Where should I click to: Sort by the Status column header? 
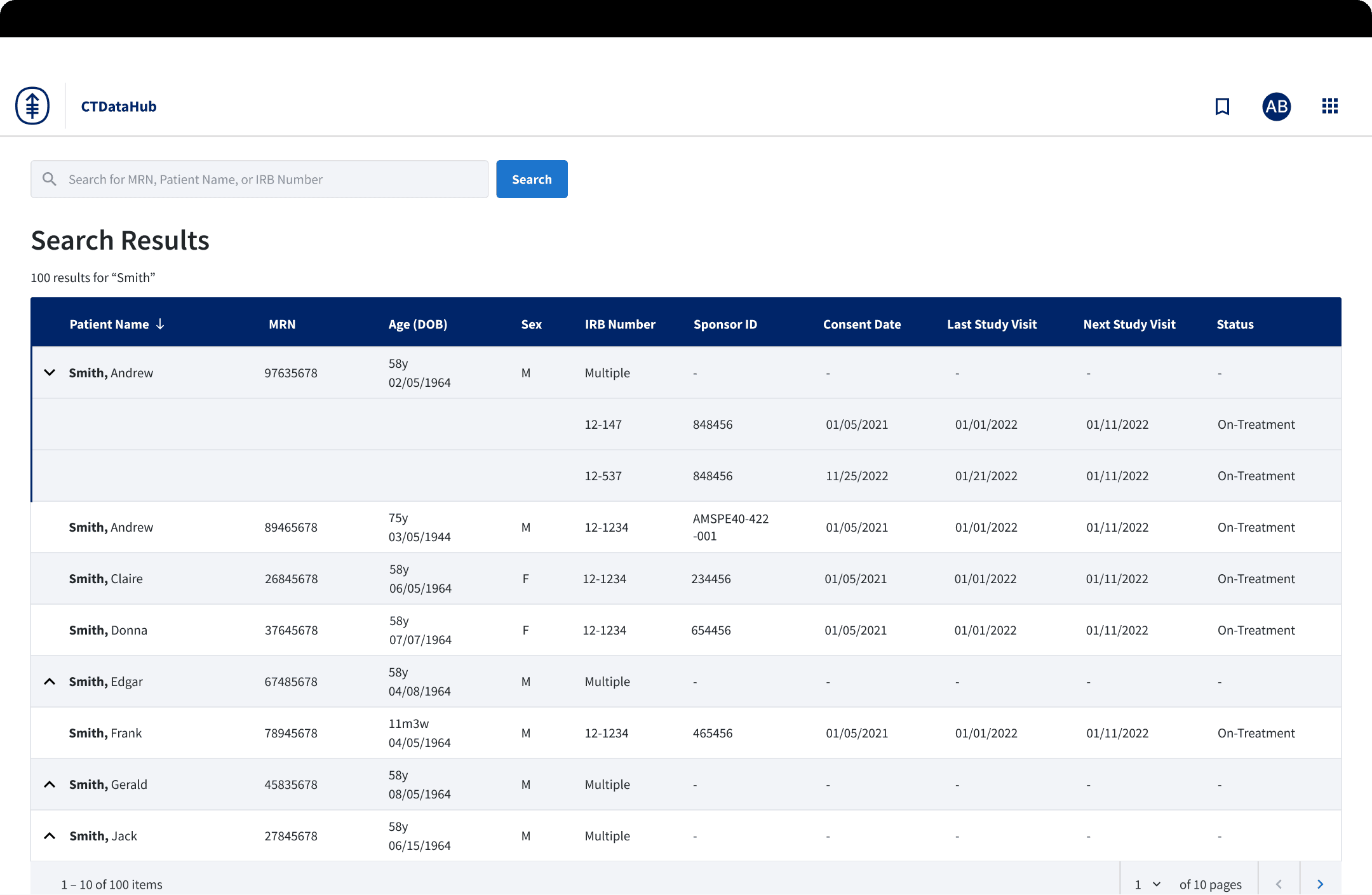(x=1235, y=324)
